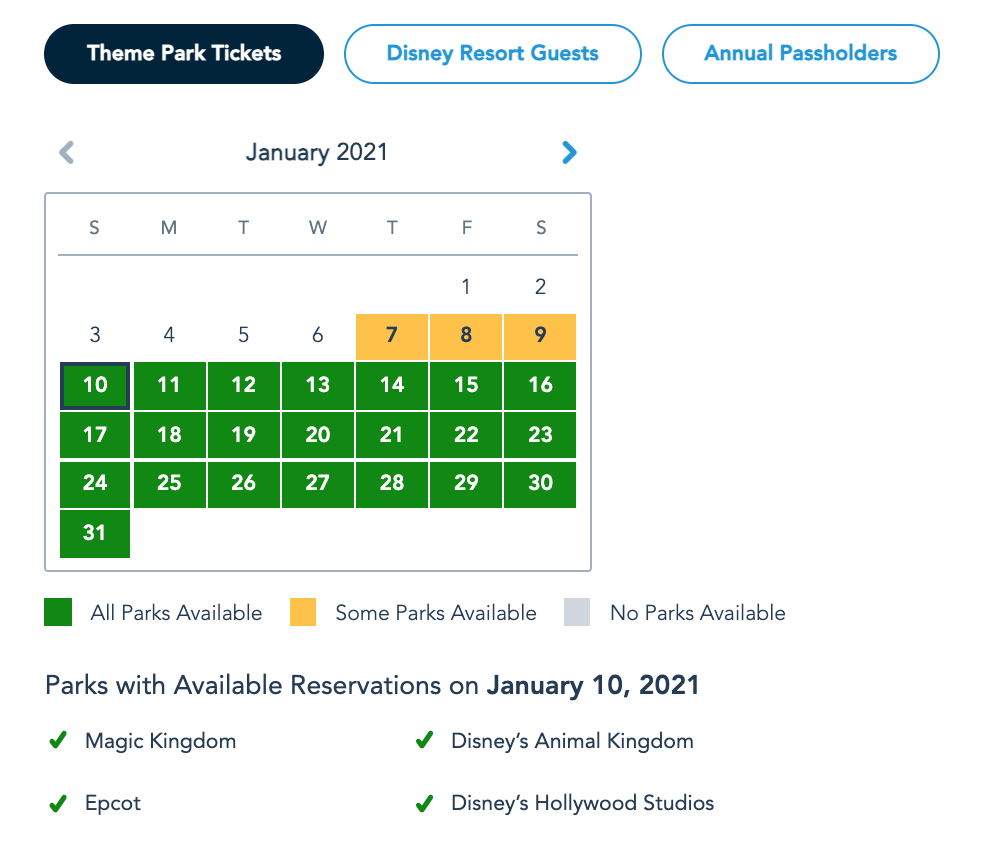Click Disney's Hollywood Studios green checkmark
Screen dimensions: 984x846
[x=425, y=803]
